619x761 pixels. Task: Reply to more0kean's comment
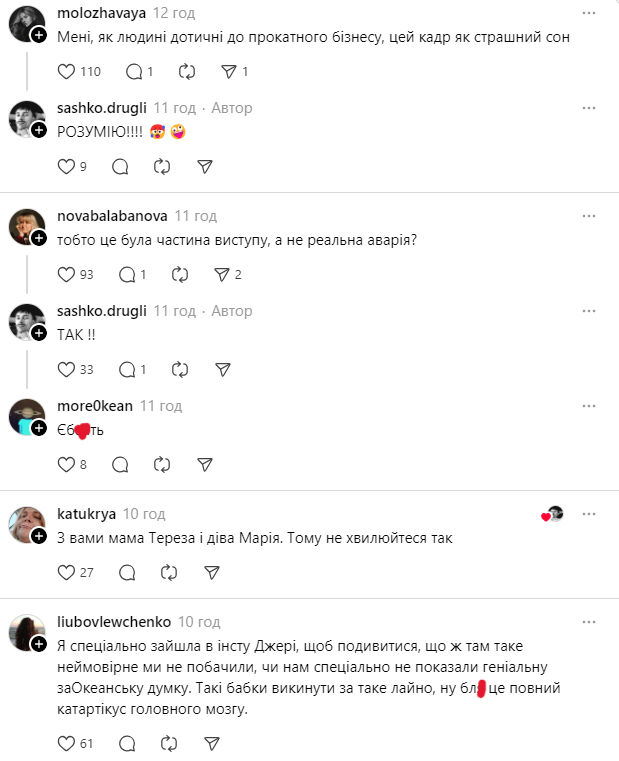tap(120, 464)
